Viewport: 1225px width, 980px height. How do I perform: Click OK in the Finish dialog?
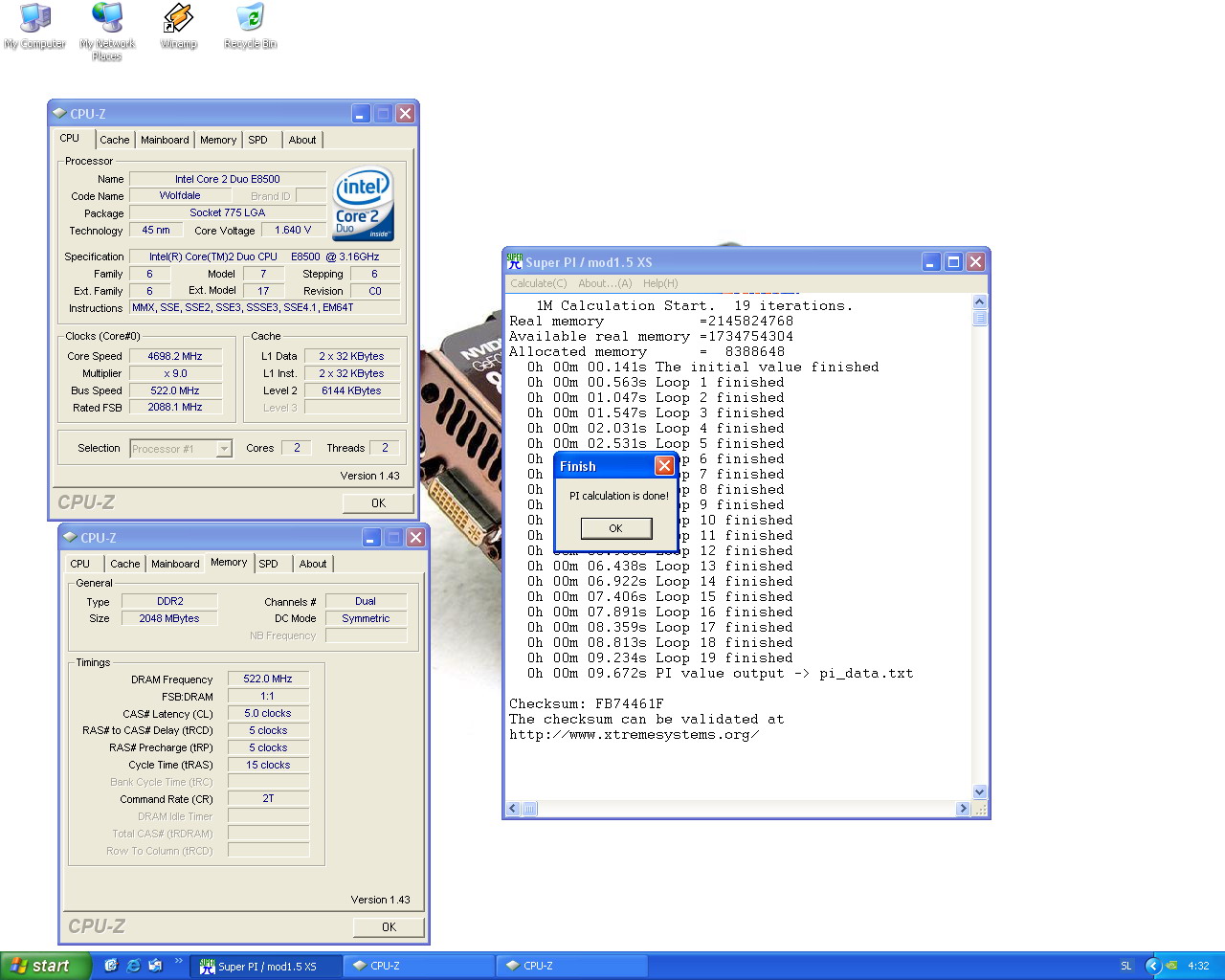(x=616, y=528)
